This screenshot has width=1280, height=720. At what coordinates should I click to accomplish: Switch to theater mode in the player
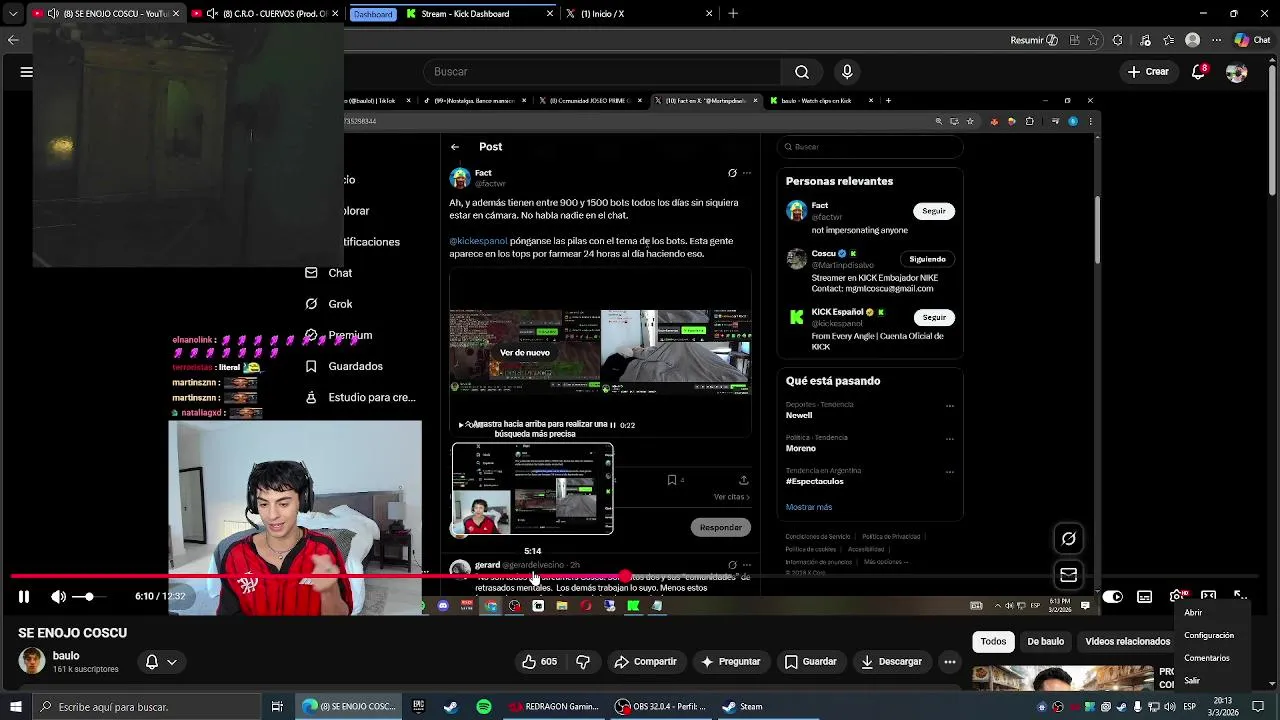1208,597
